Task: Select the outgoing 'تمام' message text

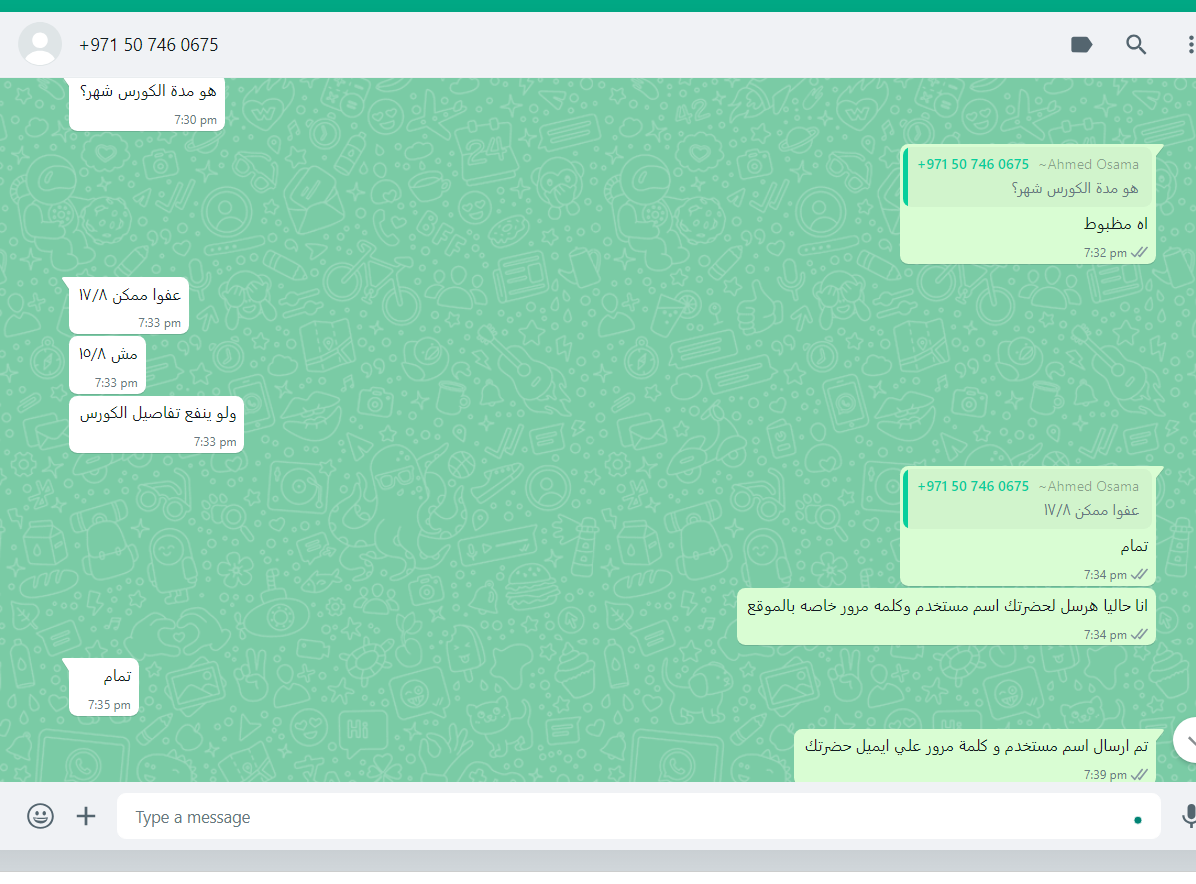Action: click(1133, 546)
